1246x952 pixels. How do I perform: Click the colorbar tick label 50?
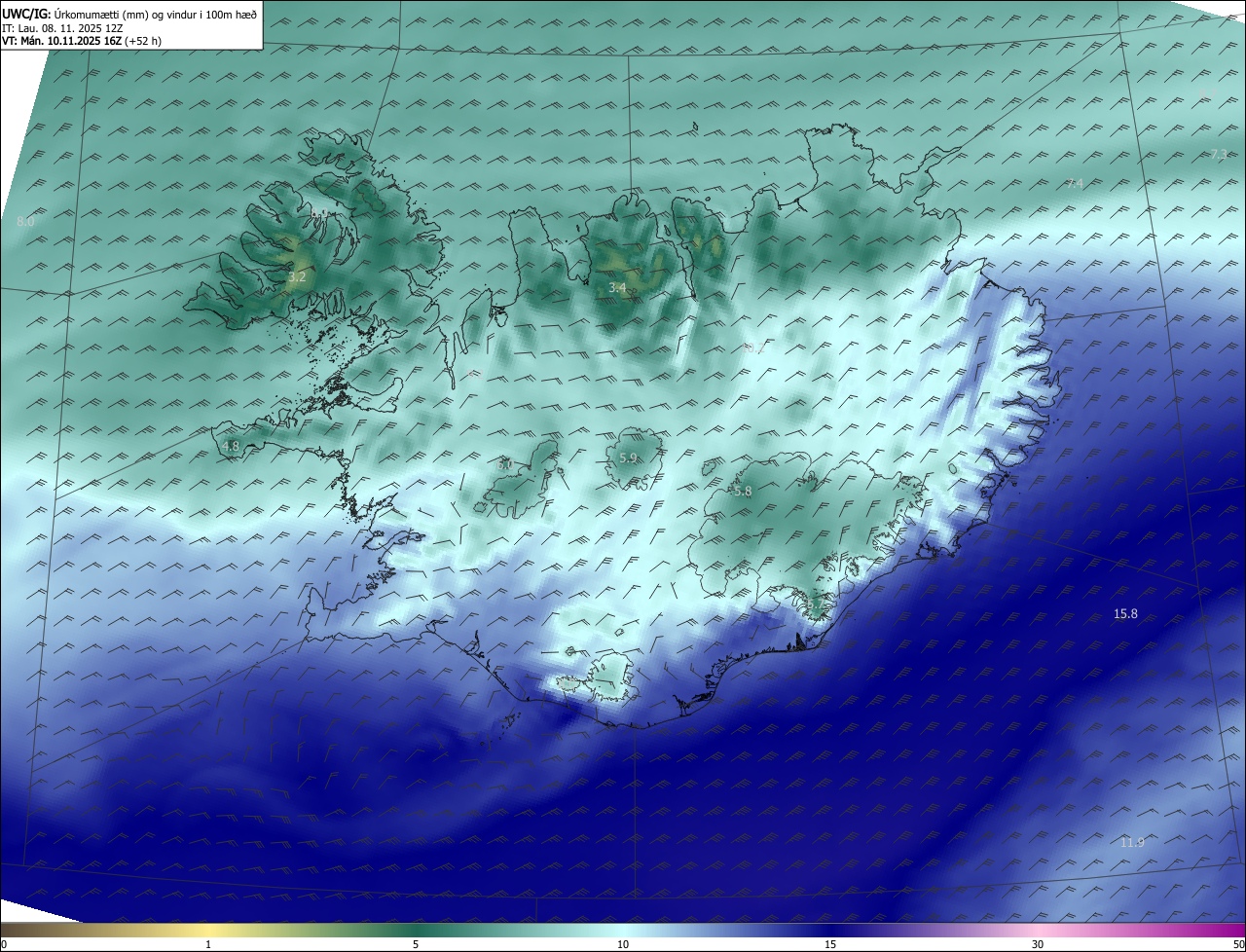click(x=1238, y=944)
